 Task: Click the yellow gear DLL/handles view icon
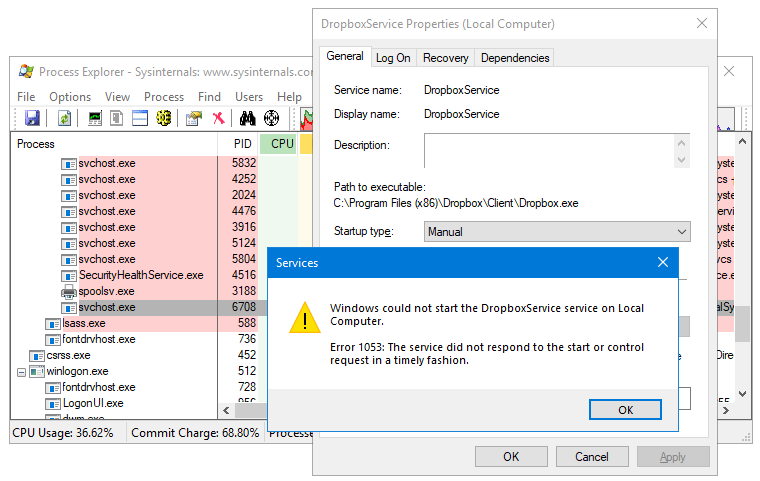[x=164, y=118]
